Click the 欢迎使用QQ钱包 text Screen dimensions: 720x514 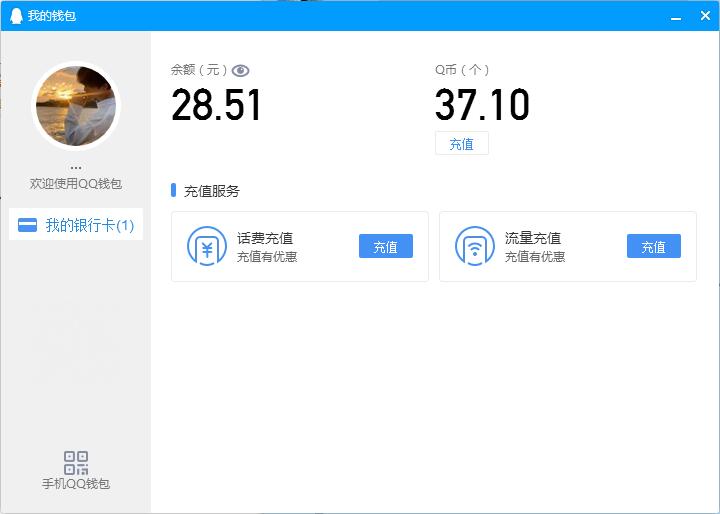(76, 184)
